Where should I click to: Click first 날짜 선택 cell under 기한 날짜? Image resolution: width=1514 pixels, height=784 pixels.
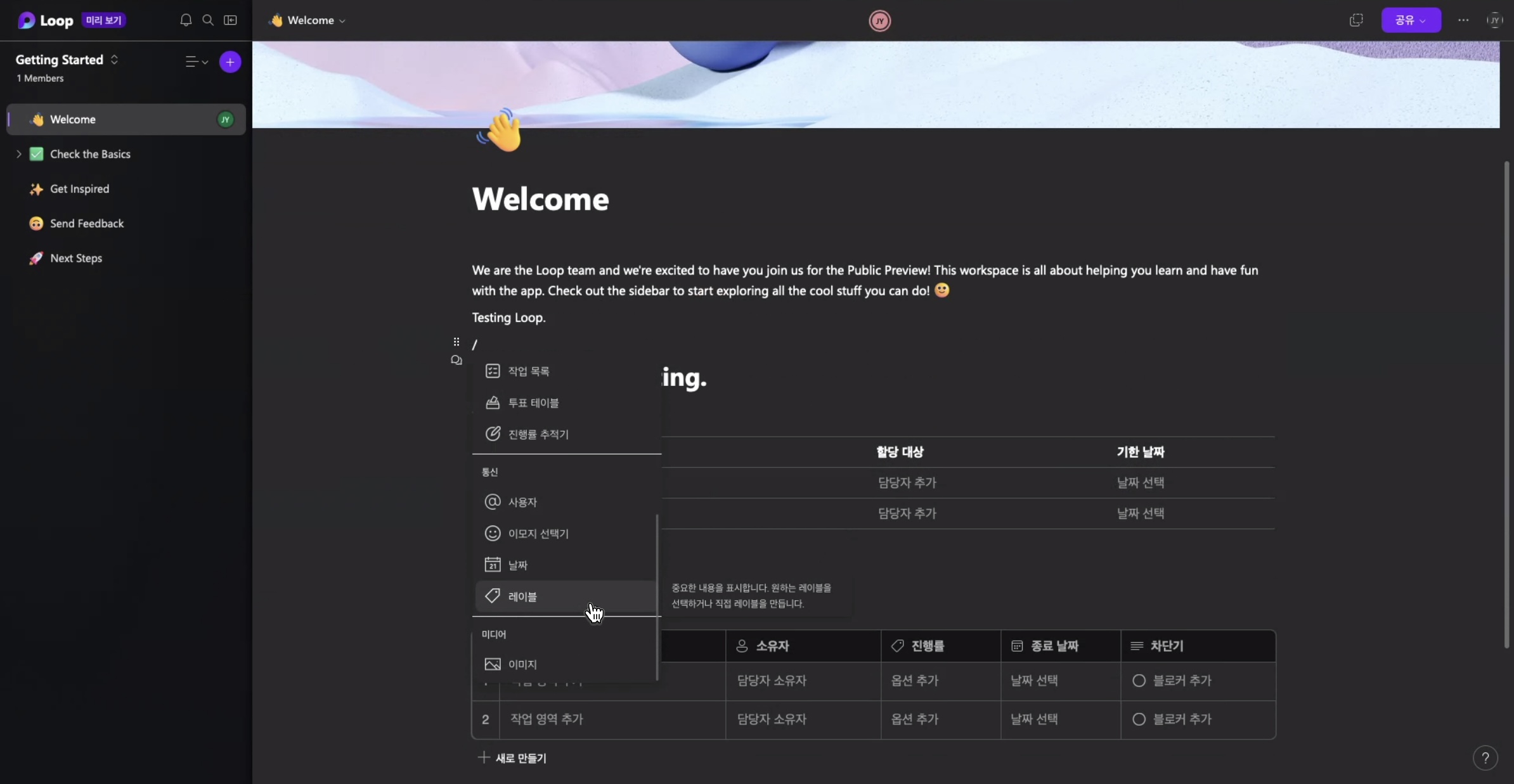click(x=1141, y=483)
